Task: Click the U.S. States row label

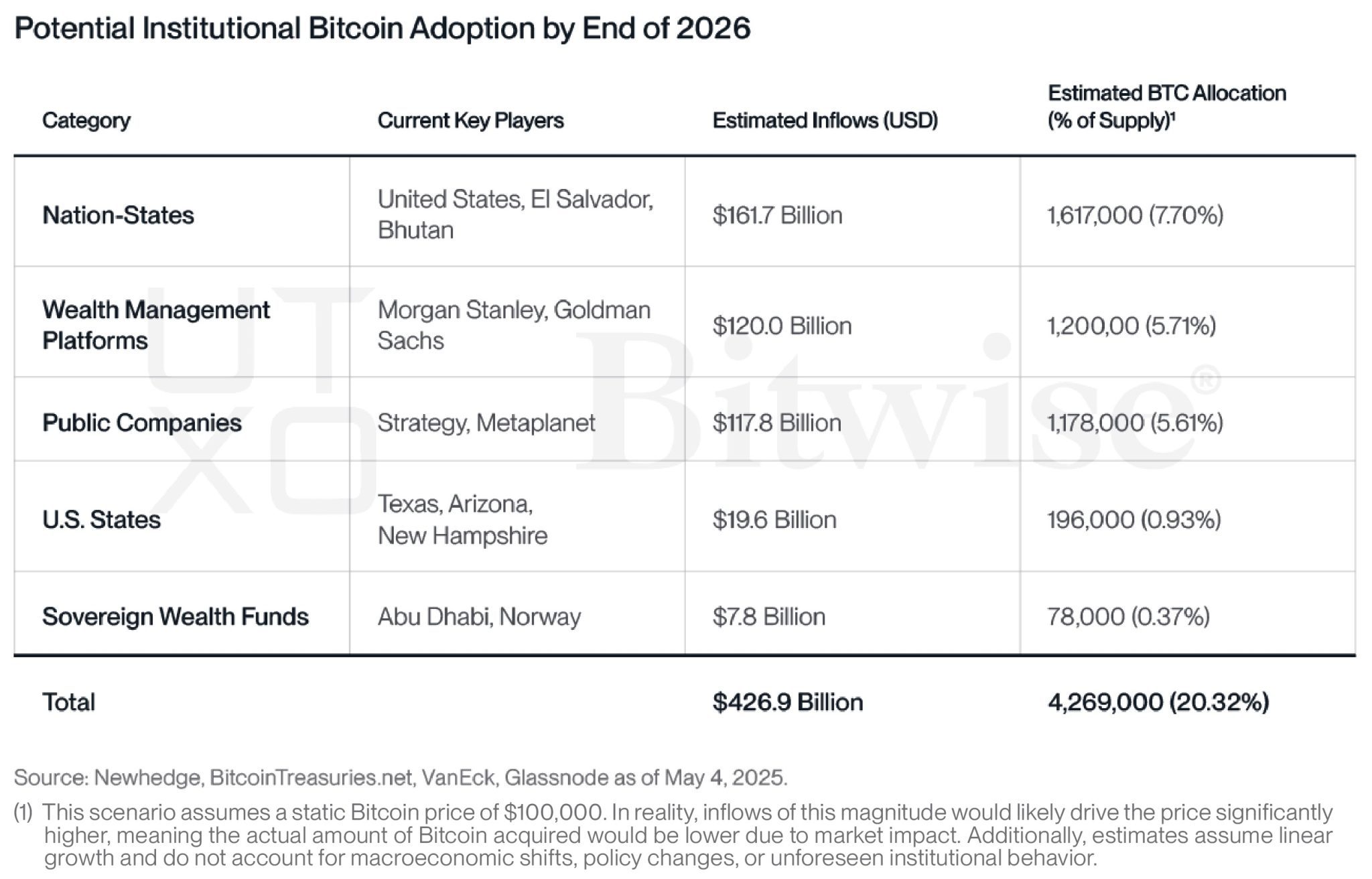Action: (101, 520)
